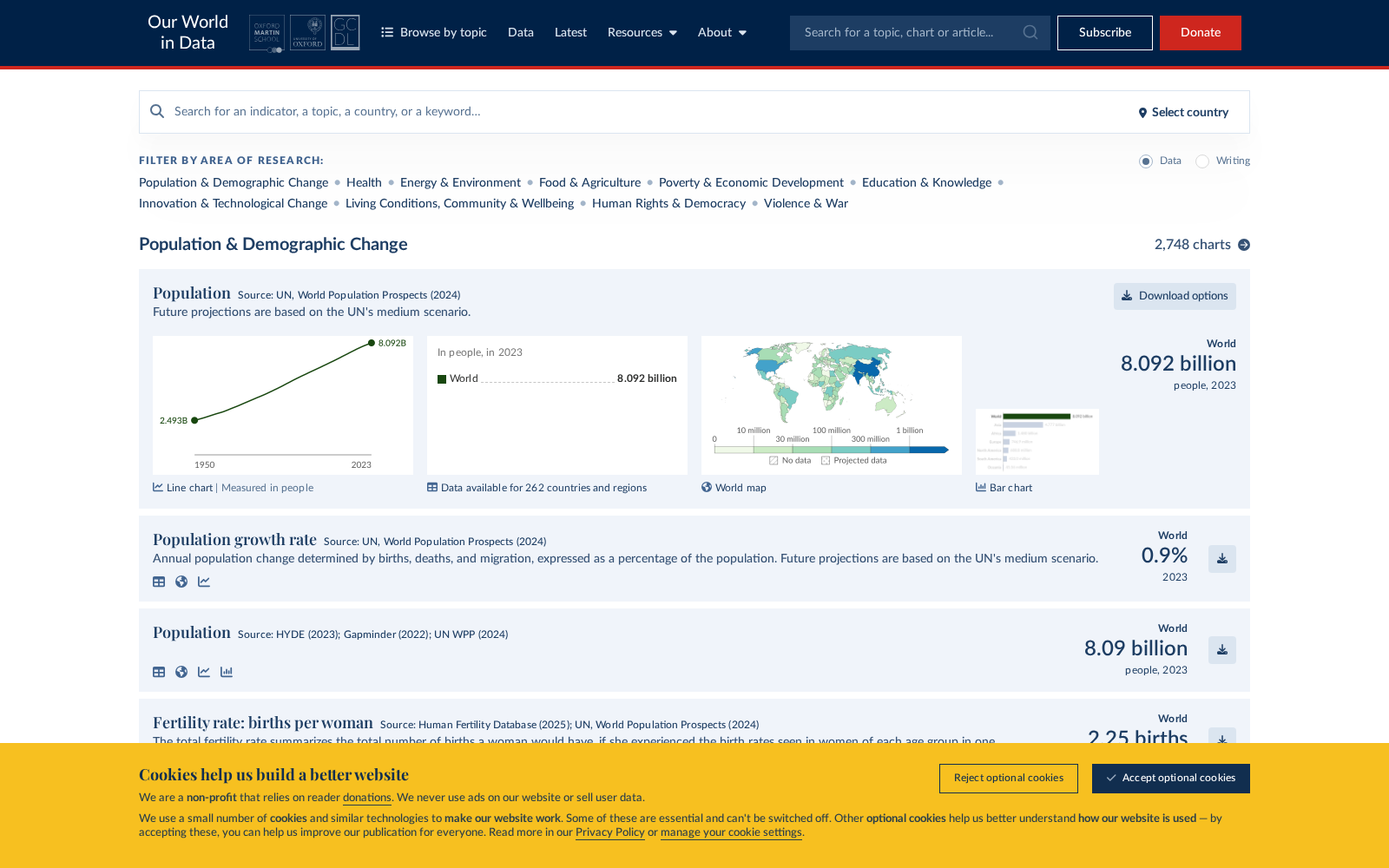The height and width of the screenshot is (868, 1389).
Task: Open the Select country picker
Action: click(x=1183, y=112)
